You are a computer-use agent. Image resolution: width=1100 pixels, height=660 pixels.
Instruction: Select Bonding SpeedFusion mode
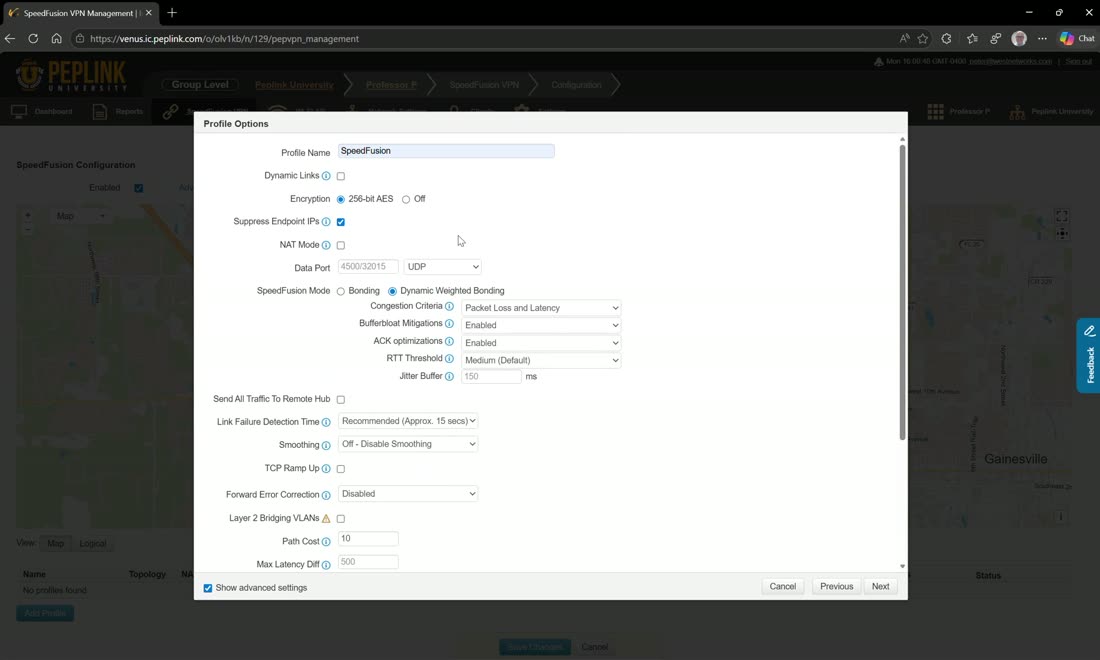341,291
